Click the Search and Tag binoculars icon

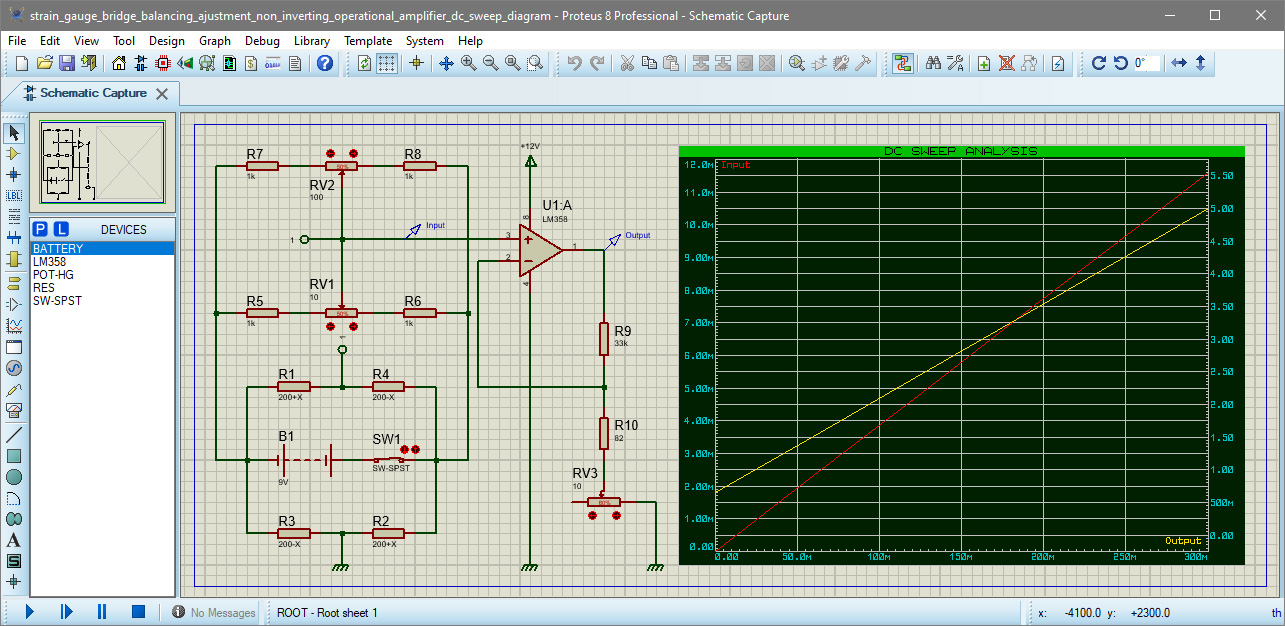tap(932, 63)
